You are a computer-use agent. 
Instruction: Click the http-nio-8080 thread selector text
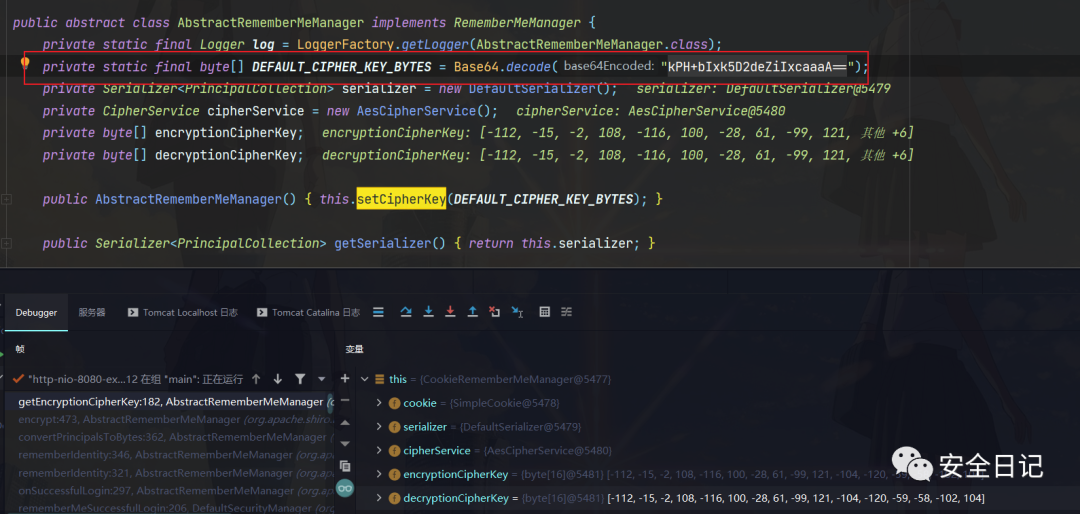(x=136, y=379)
